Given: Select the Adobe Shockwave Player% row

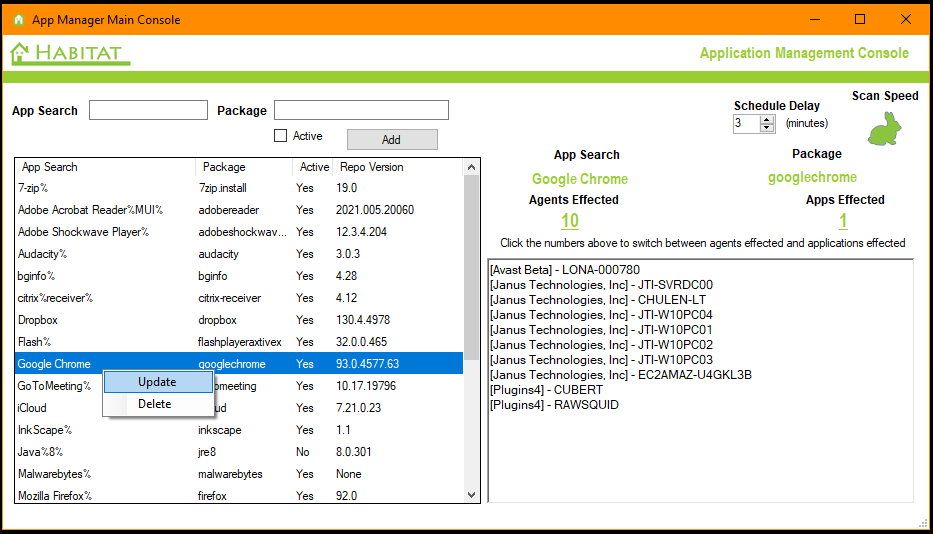Looking at the screenshot, I should pyautogui.click(x=239, y=232).
